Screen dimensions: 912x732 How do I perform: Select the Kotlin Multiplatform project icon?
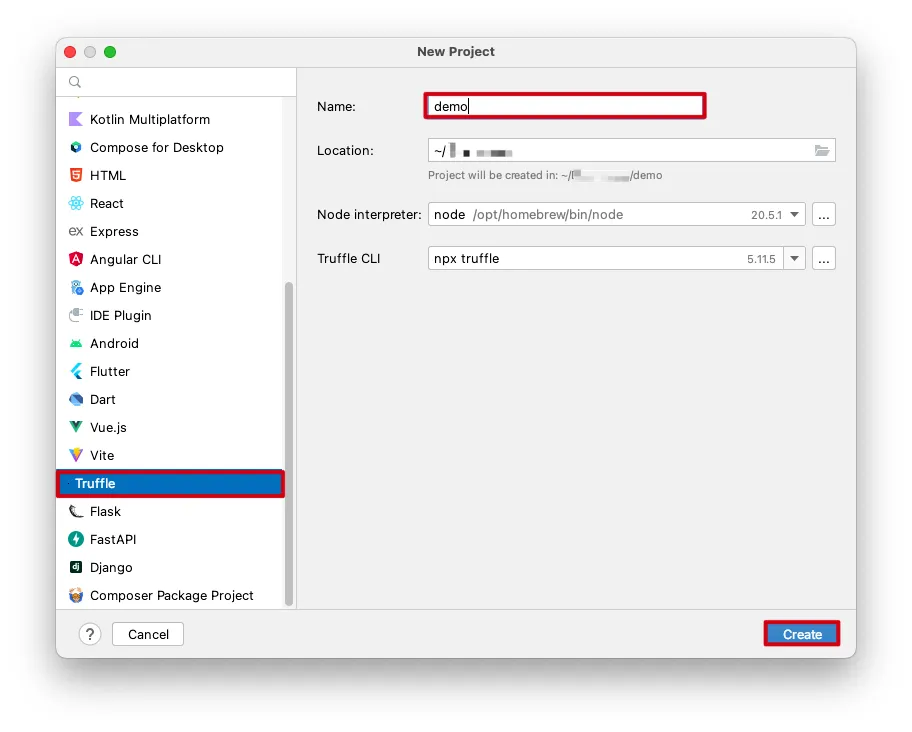[76, 119]
